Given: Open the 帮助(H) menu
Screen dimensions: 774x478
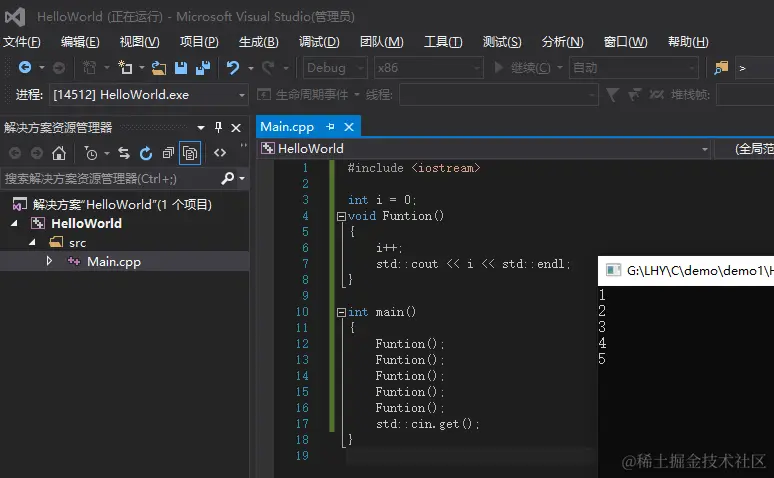Looking at the screenshot, I should coord(688,42).
